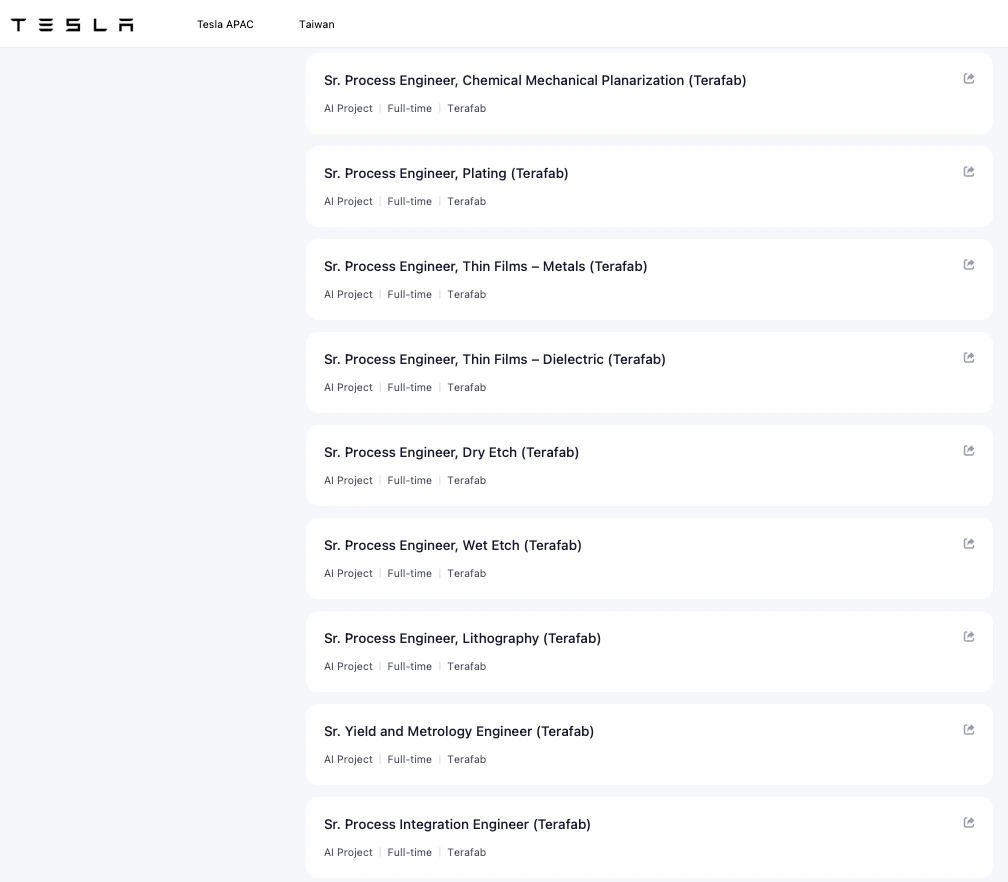
Task: View Sr. Yield and Metrology Engineer job
Action: click(x=459, y=732)
